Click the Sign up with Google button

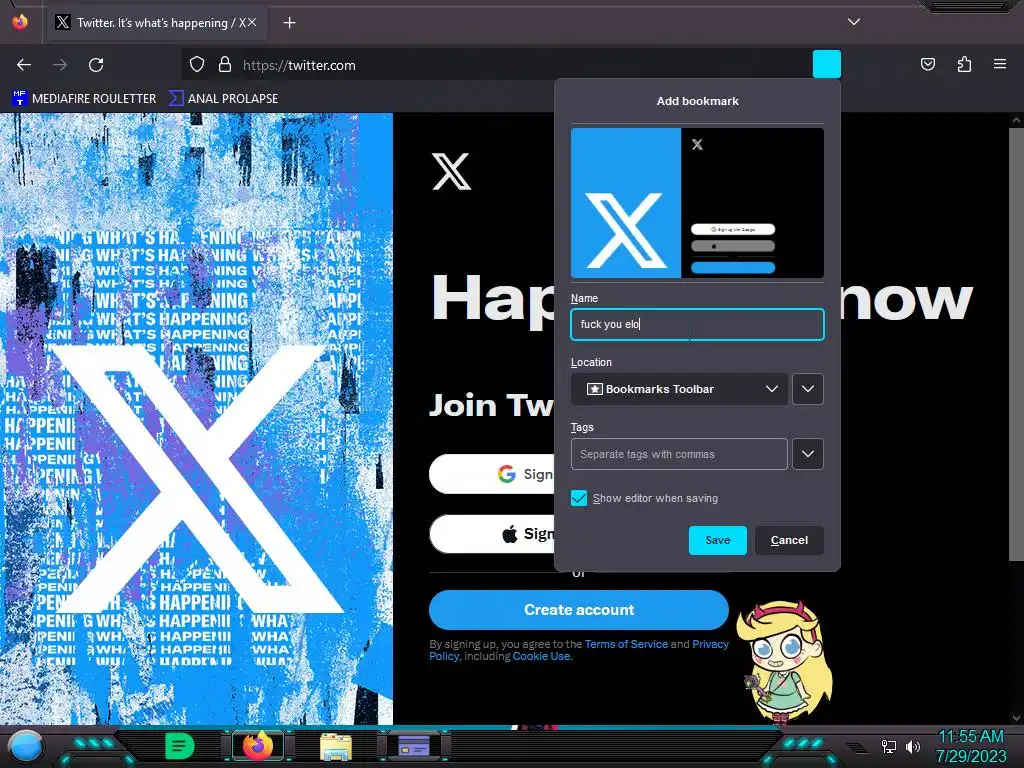[492, 474]
